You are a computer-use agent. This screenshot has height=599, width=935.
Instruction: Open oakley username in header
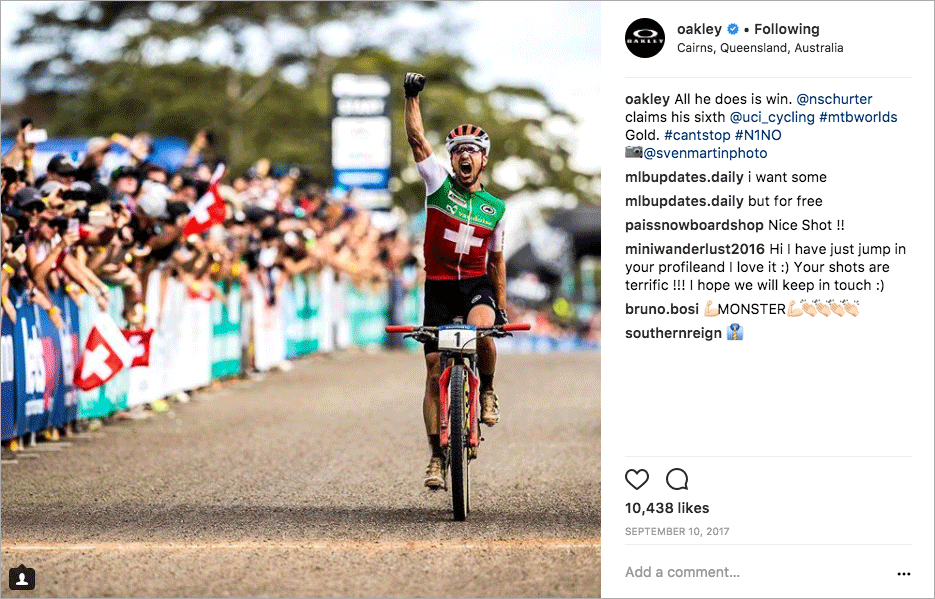pos(699,29)
